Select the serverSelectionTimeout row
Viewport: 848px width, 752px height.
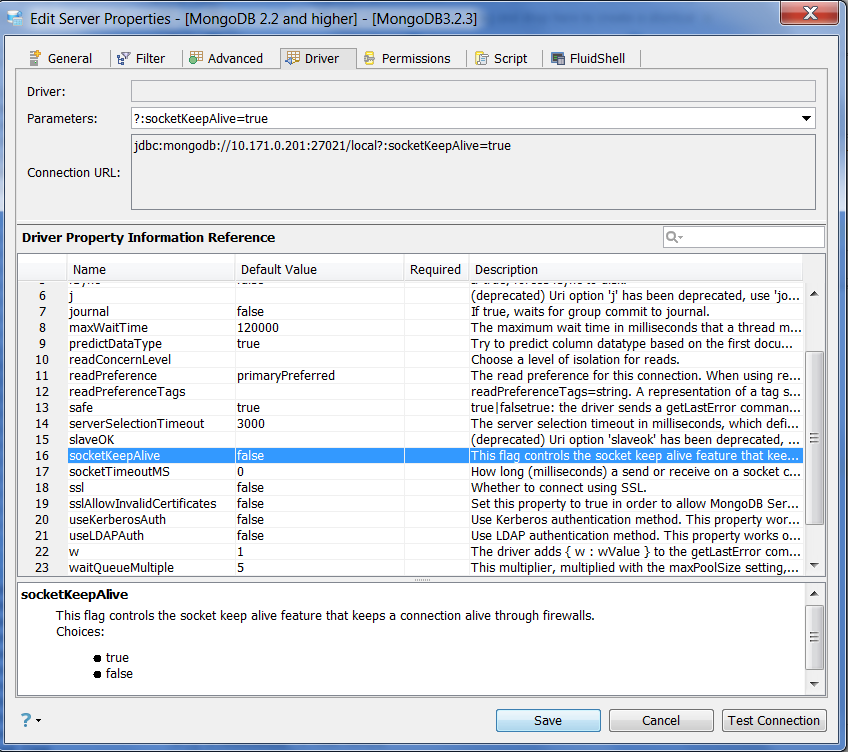411,424
